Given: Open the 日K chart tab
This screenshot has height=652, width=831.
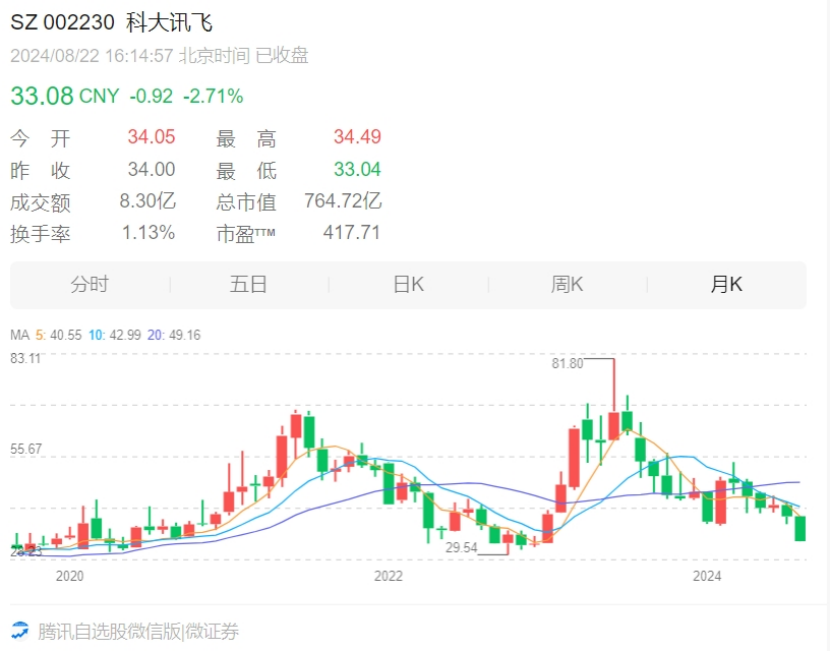Looking at the screenshot, I should click(408, 285).
